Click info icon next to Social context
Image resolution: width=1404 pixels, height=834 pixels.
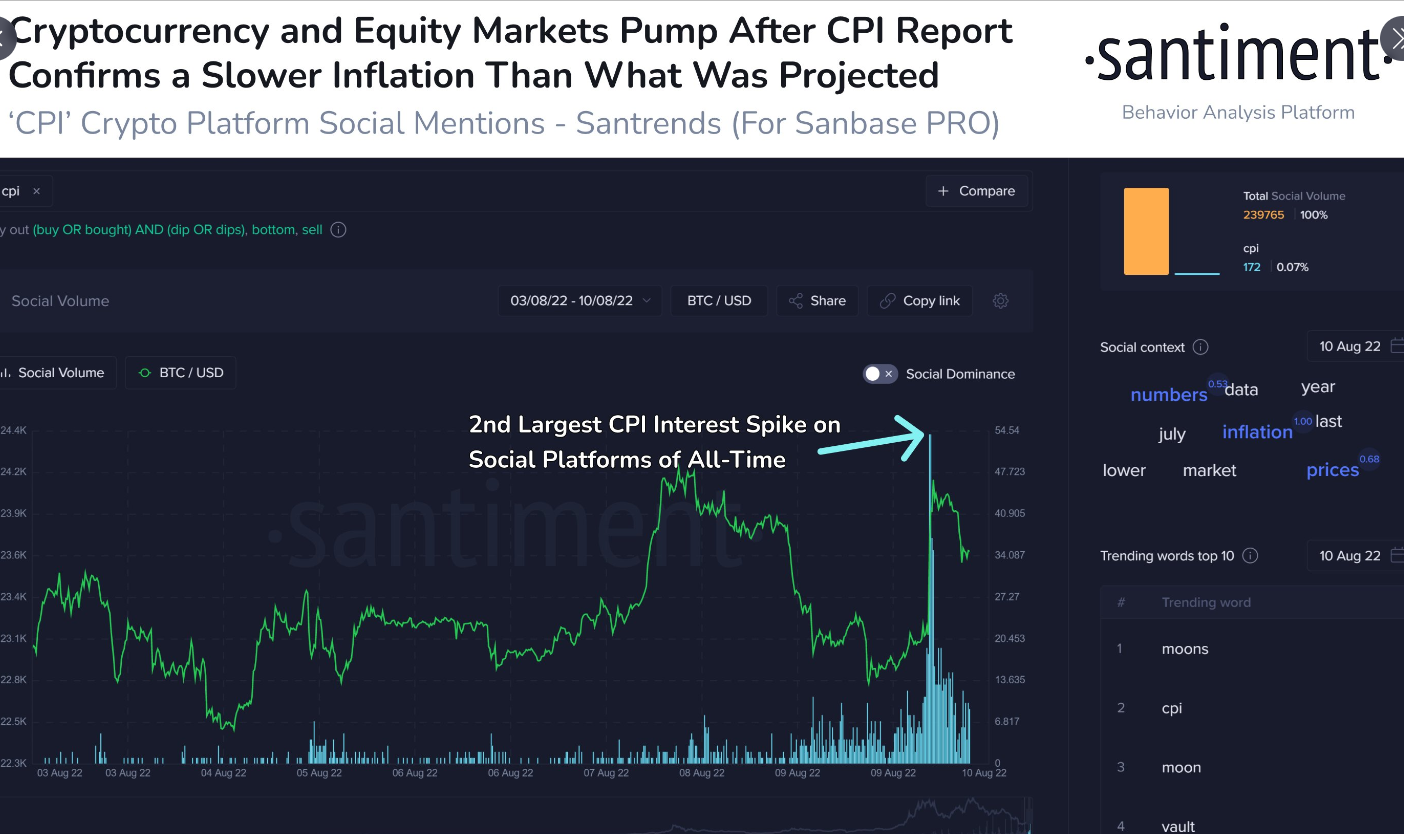coord(1201,347)
